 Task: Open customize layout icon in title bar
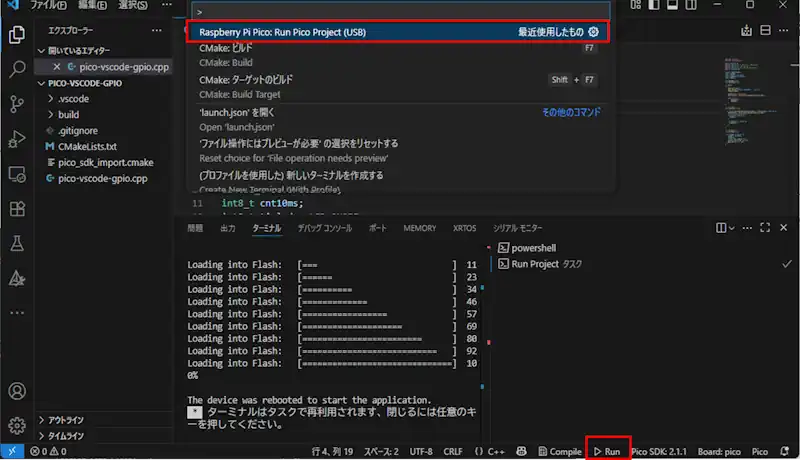point(635,5)
